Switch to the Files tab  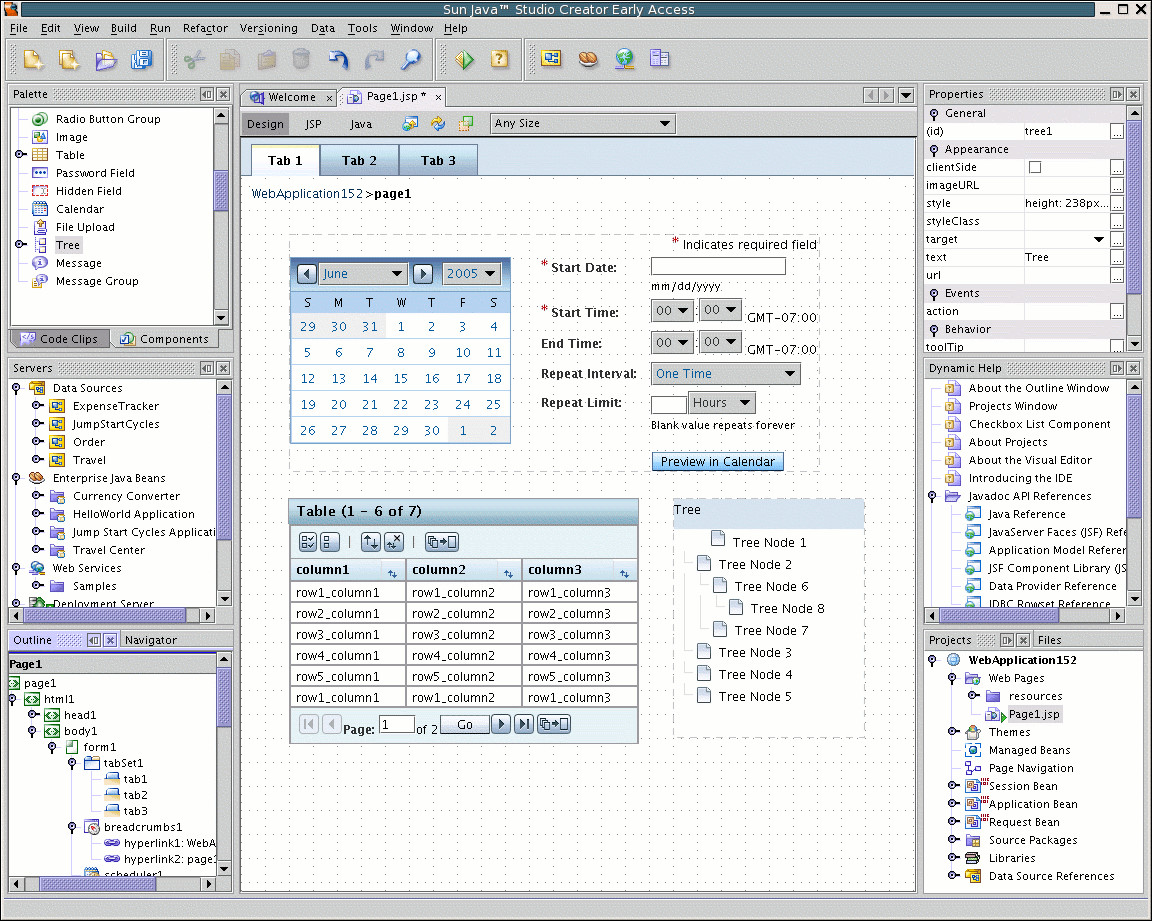point(1049,640)
